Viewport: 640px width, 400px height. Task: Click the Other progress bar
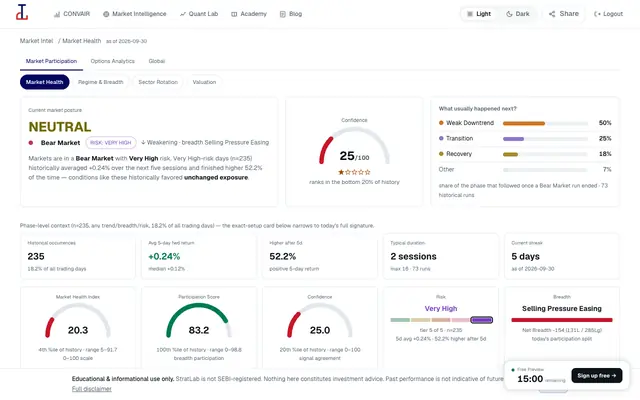(545, 170)
